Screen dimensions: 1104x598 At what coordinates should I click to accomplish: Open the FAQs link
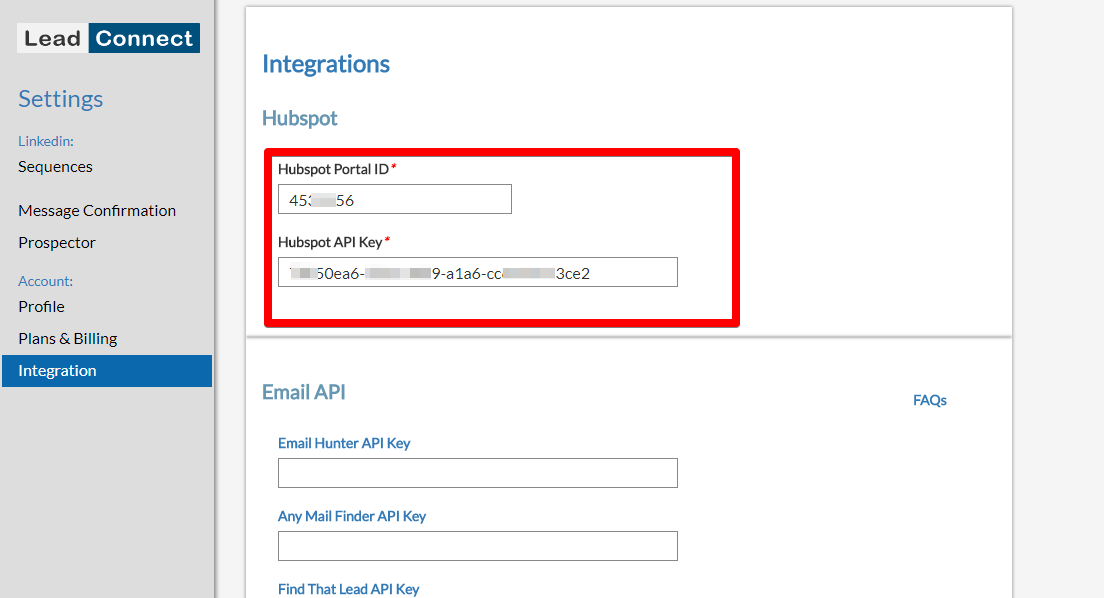click(929, 400)
